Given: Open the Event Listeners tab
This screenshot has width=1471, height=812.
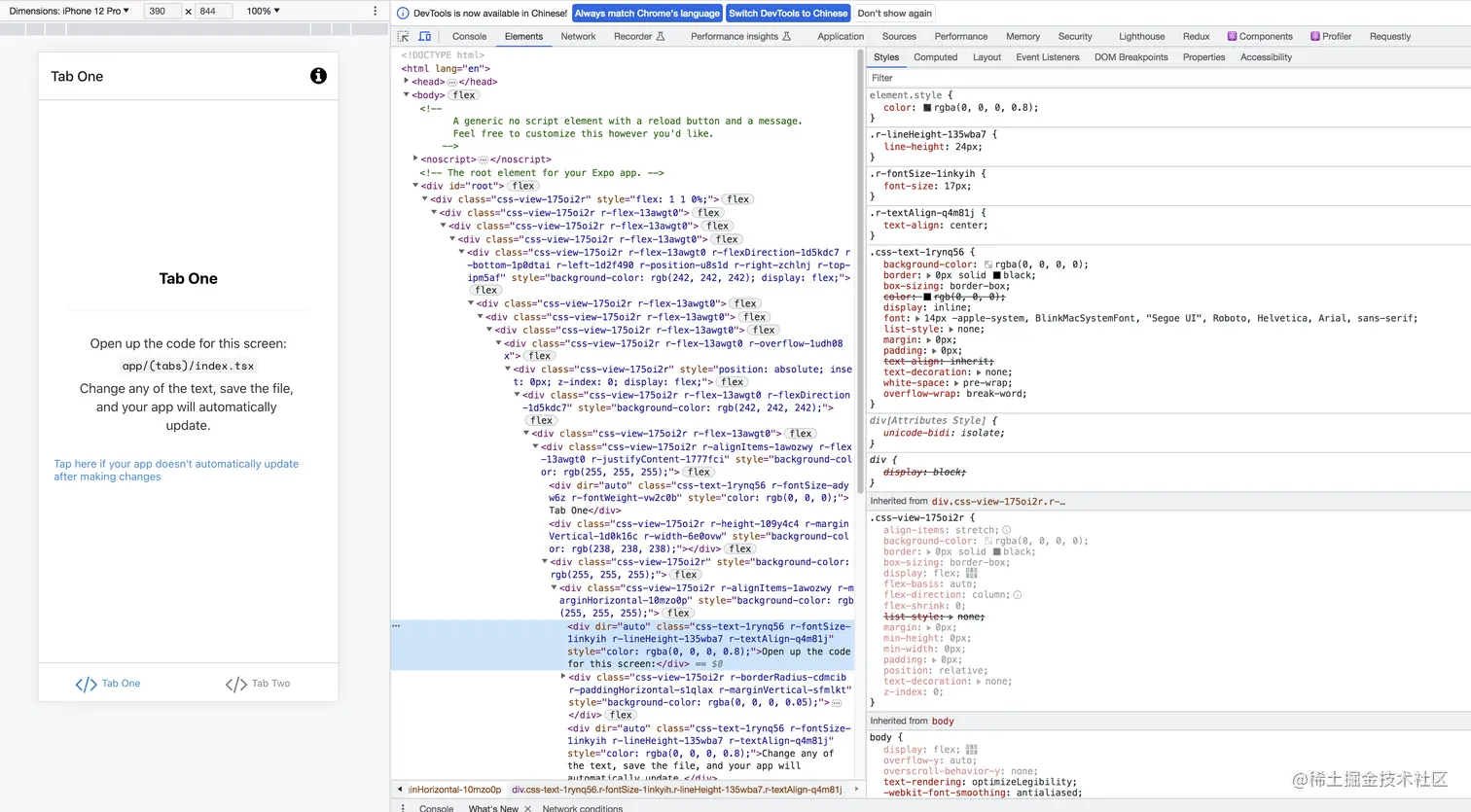Looking at the screenshot, I should point(1048,57).
